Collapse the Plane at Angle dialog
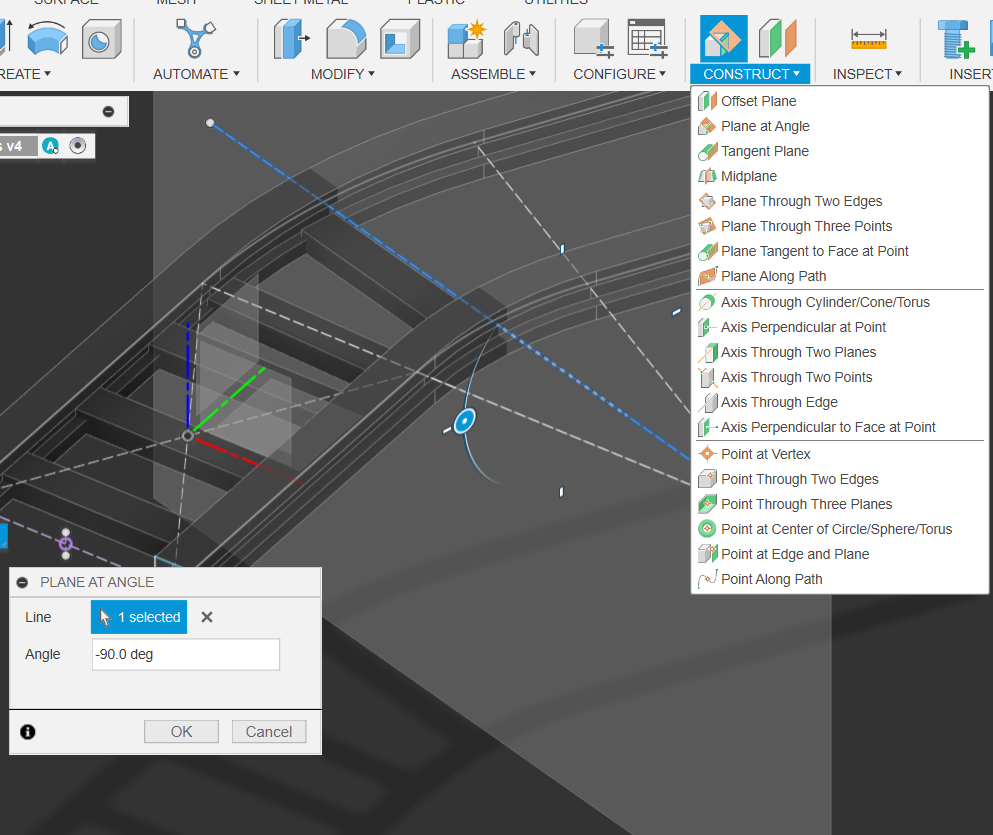The width and height of the screenshot is (993, 835). [x=22, y=582]
